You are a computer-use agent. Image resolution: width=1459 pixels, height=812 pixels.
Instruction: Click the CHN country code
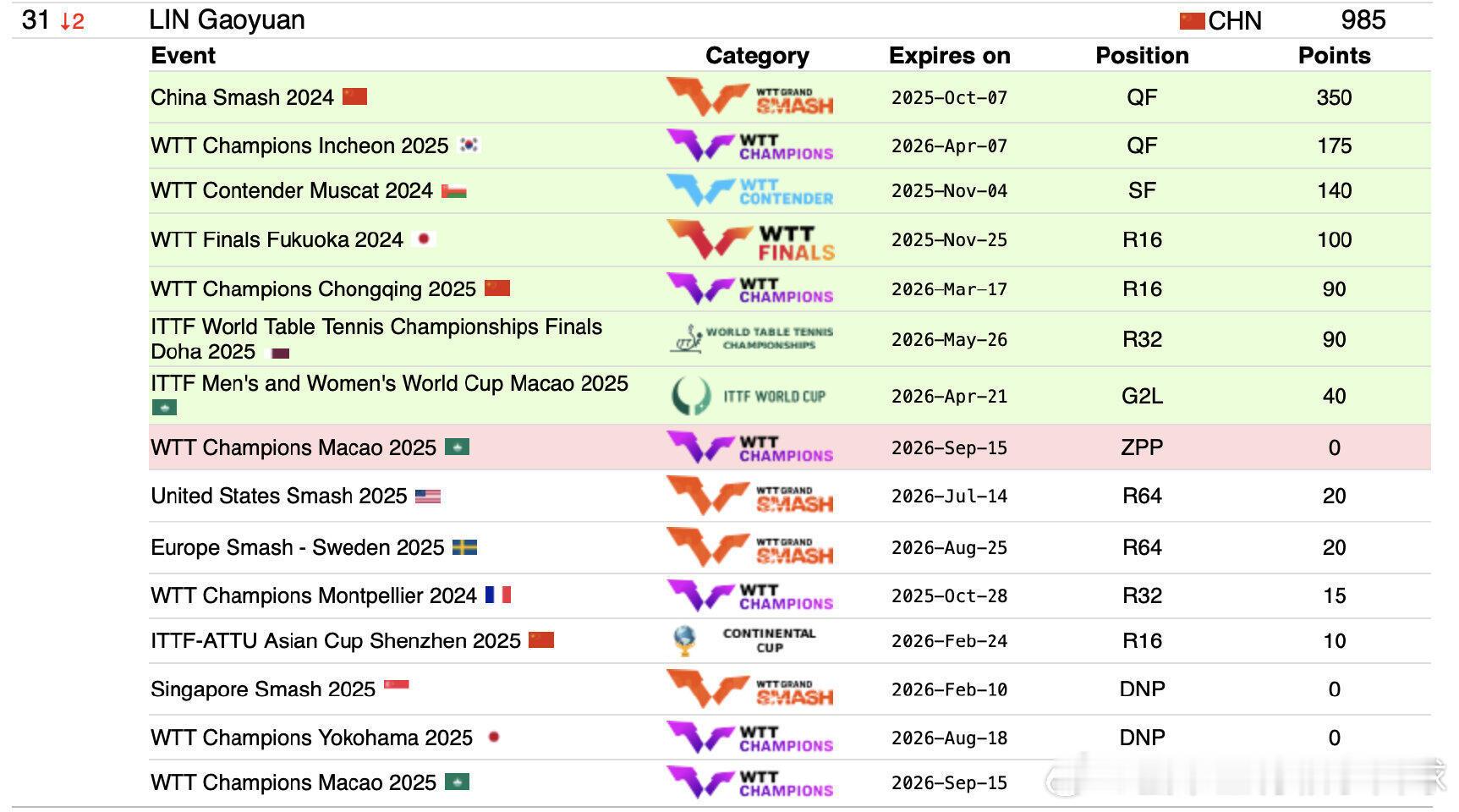tap(1234, 21)
